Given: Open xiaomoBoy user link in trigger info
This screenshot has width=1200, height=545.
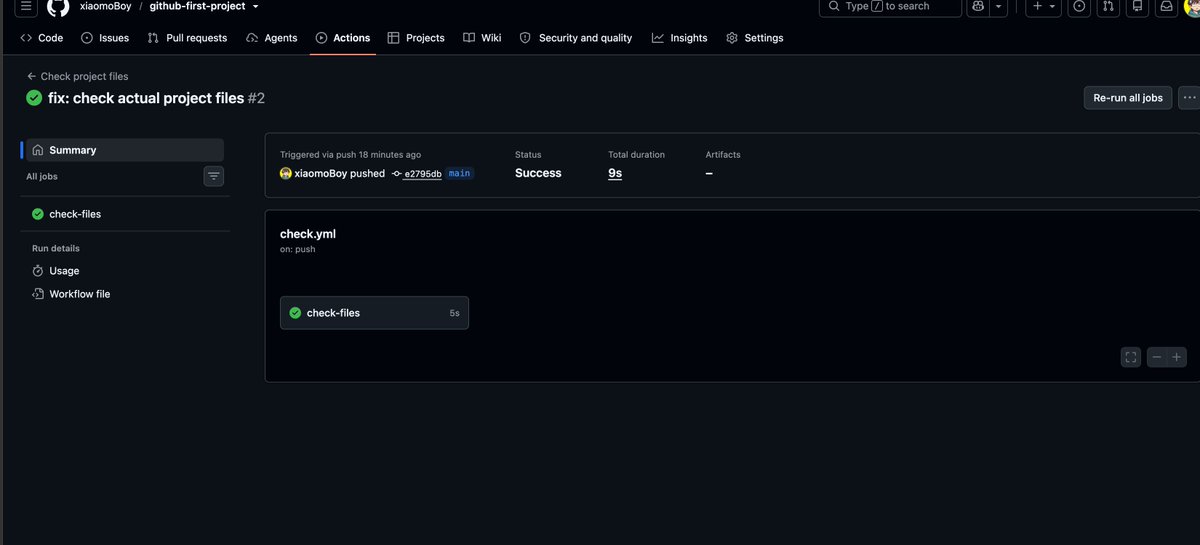Looking at the screenshot, I should [320, 173].
